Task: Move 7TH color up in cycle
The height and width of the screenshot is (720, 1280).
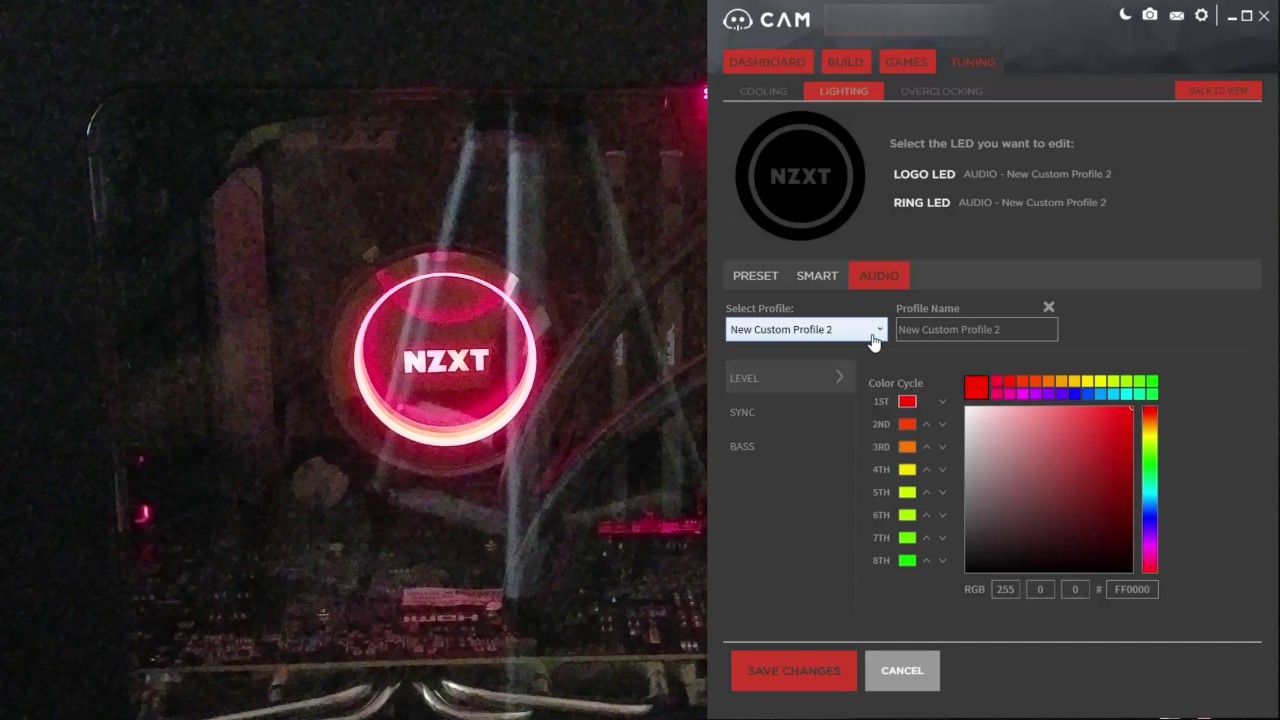Action: tap(926, 538)
